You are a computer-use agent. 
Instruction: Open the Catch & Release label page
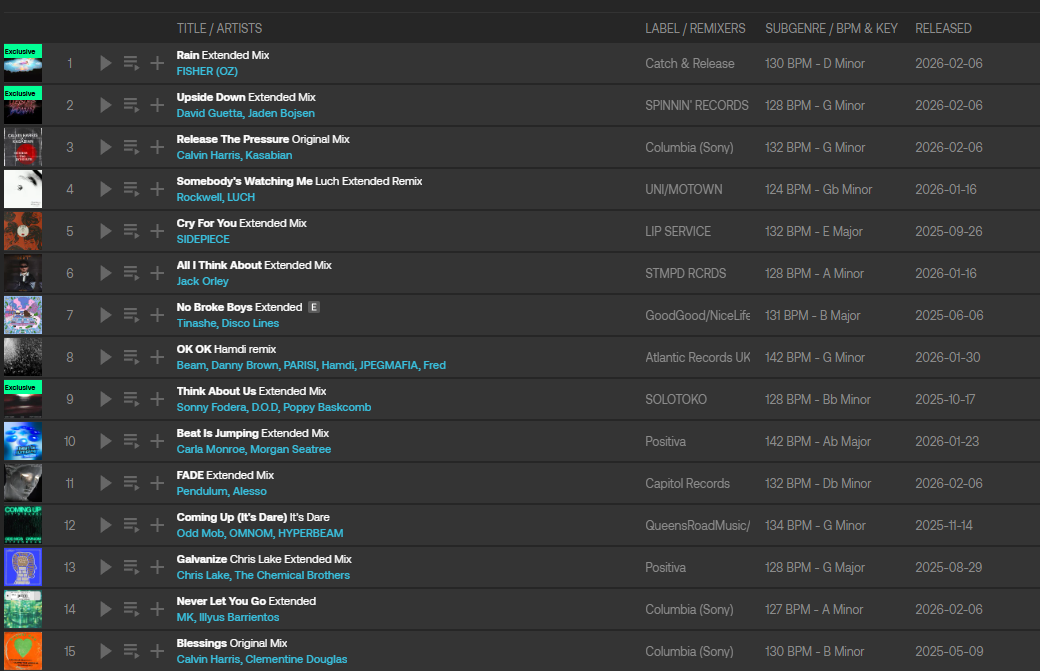pyautogui.click(x=689, y=63)
